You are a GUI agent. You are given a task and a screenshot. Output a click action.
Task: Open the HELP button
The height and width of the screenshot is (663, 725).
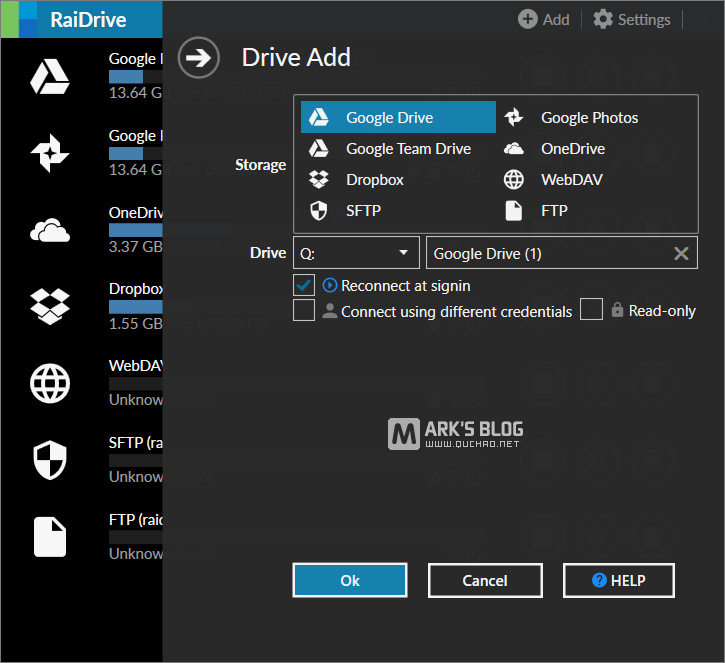tap(619, 580)
